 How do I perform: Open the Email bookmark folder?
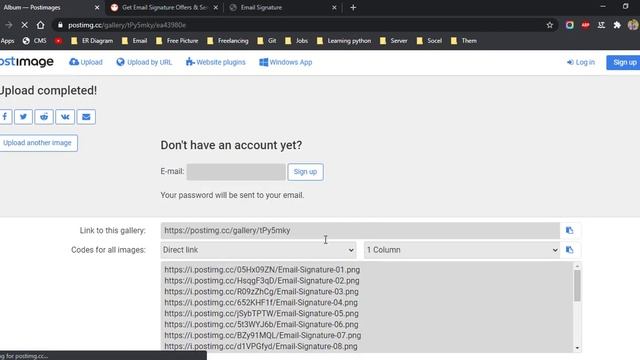coord(134,41)
